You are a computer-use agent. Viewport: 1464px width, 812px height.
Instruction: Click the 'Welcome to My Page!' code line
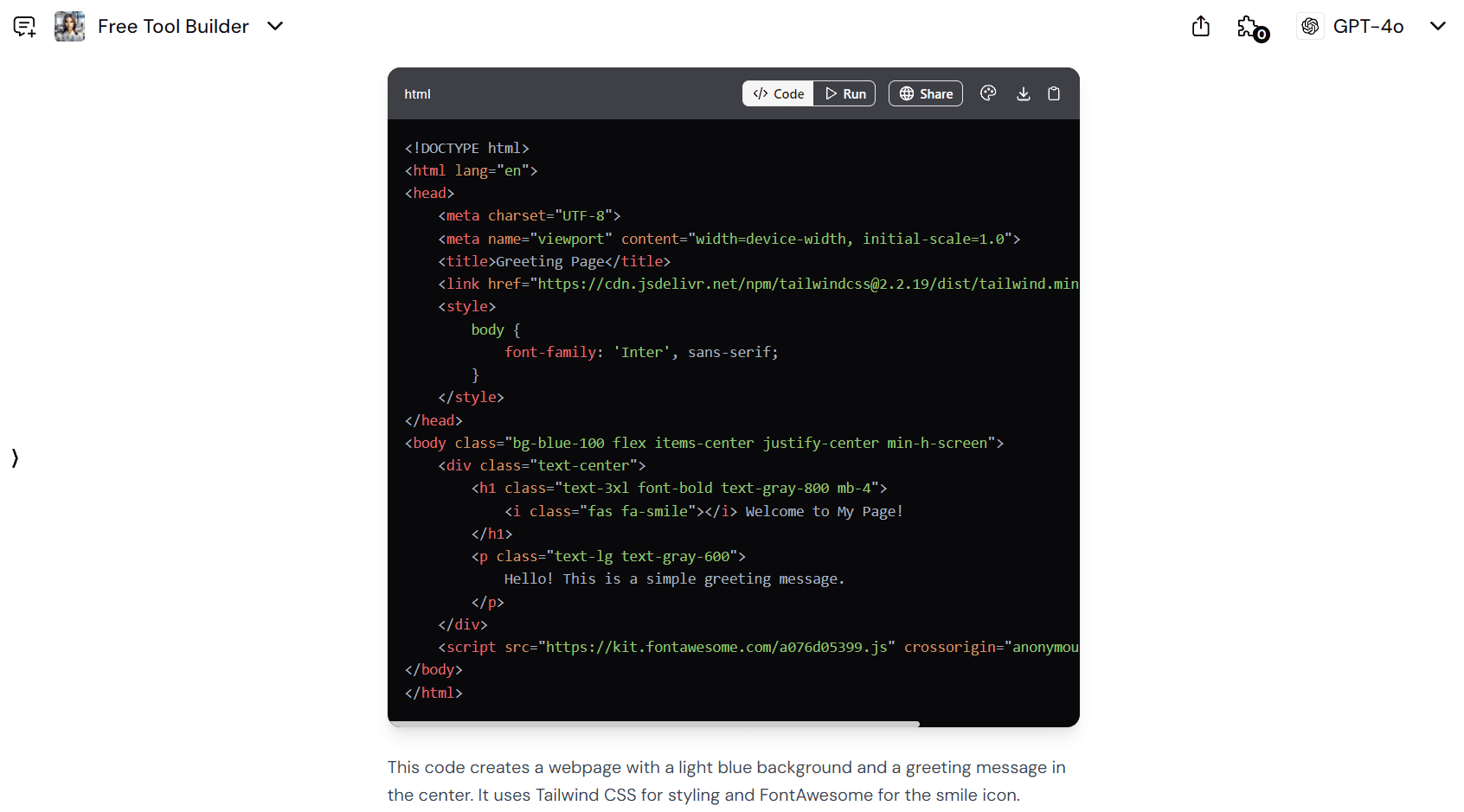pyautogui.click(x=703, y=512)
